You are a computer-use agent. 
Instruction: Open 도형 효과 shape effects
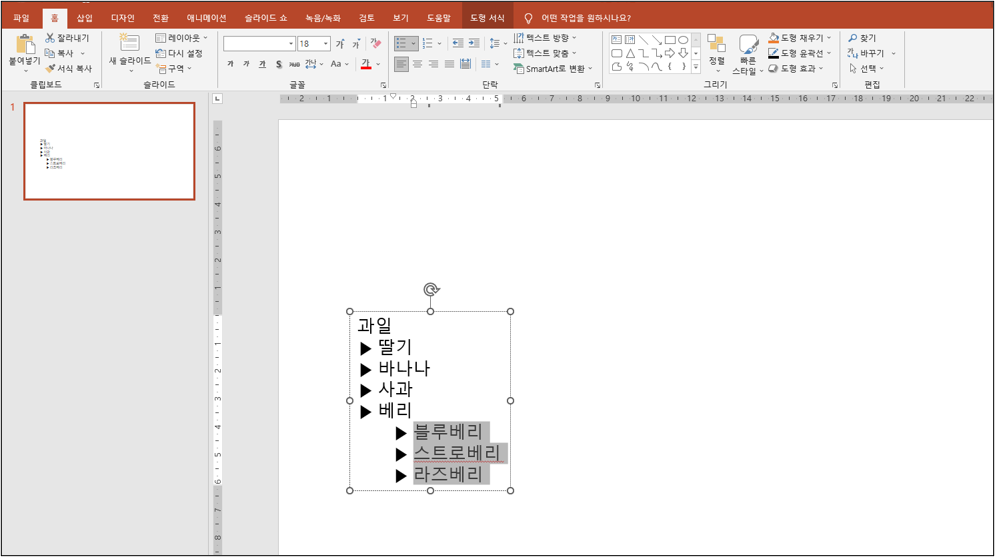click(x=796, y=69)
